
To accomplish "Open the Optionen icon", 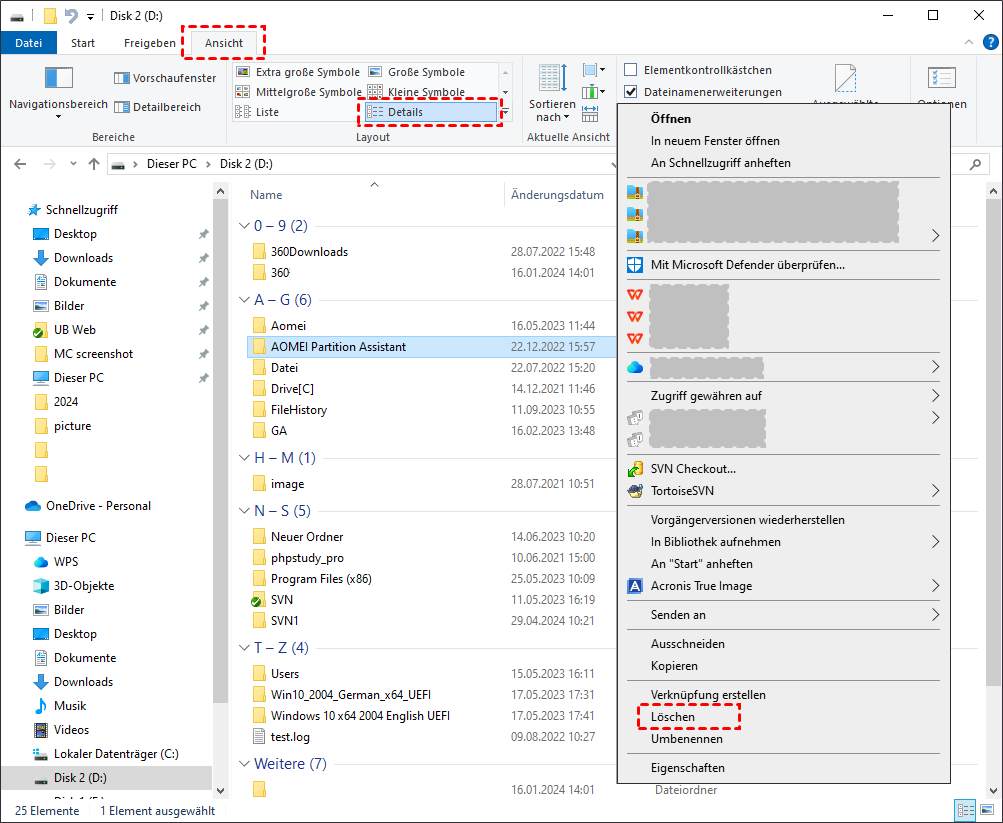I will (x=942, y=78).
